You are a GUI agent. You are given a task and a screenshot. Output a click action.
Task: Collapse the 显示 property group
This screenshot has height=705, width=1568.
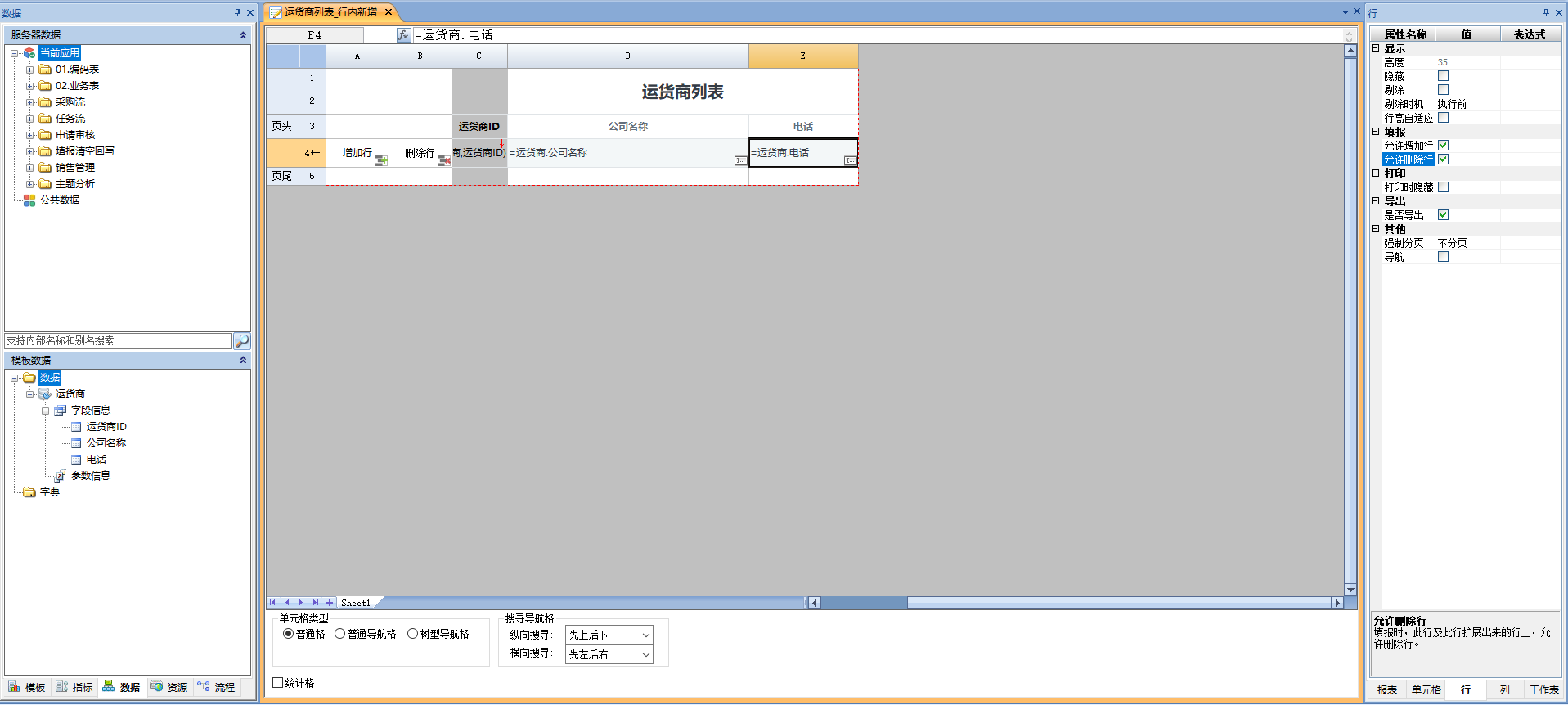(x=1376, y=48)
